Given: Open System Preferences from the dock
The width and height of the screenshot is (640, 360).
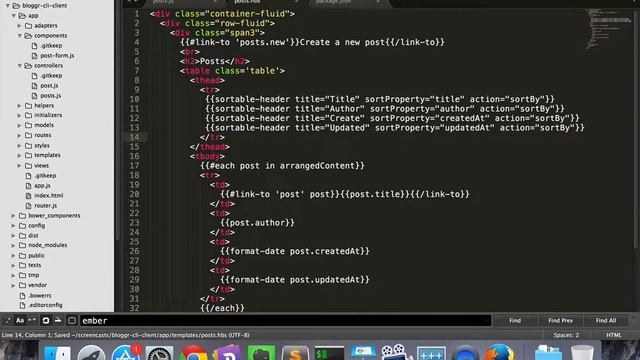Looking at the screenshot, I should 160,353.
